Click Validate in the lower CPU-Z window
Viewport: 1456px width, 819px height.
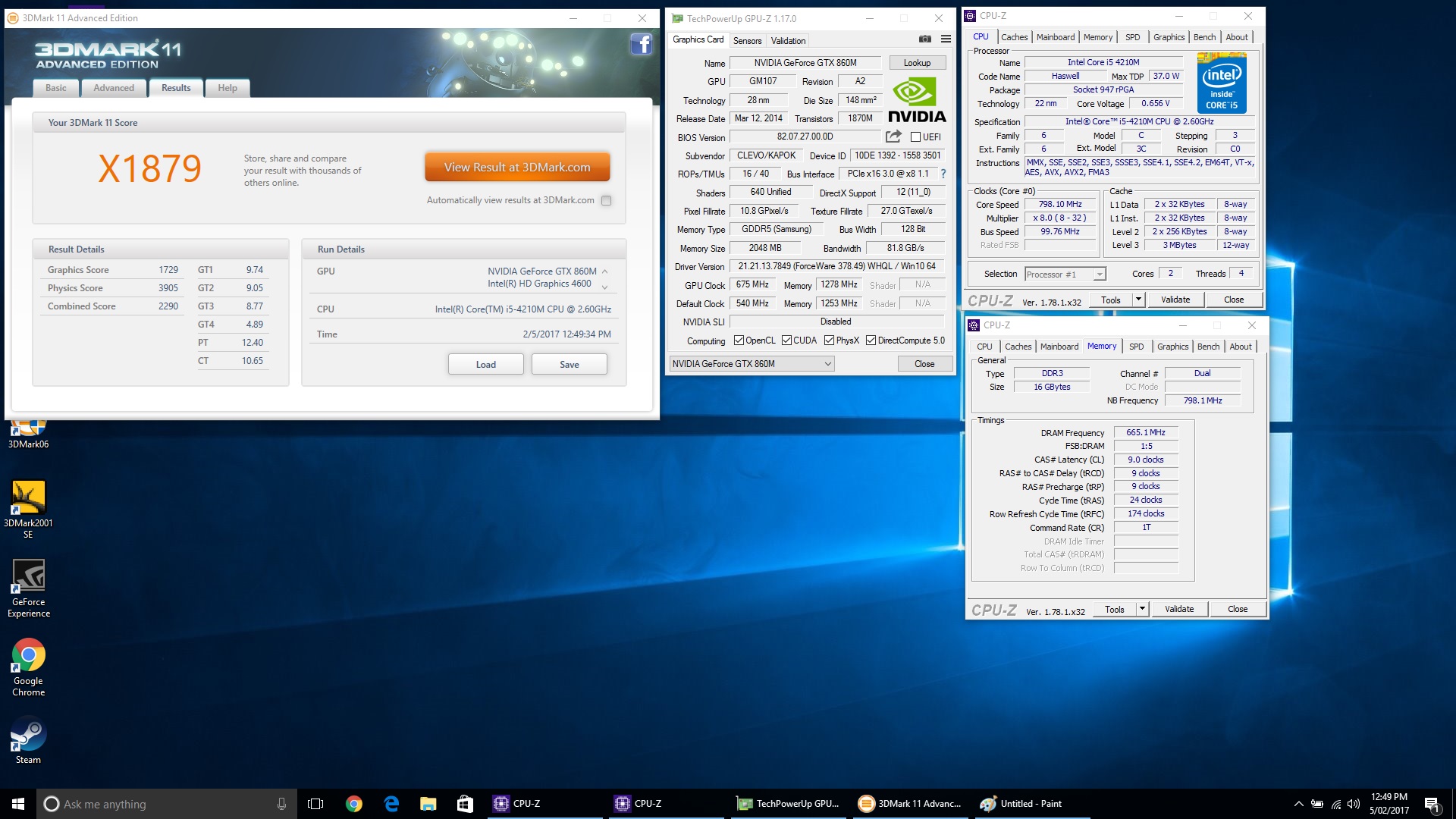point(1179,609)
